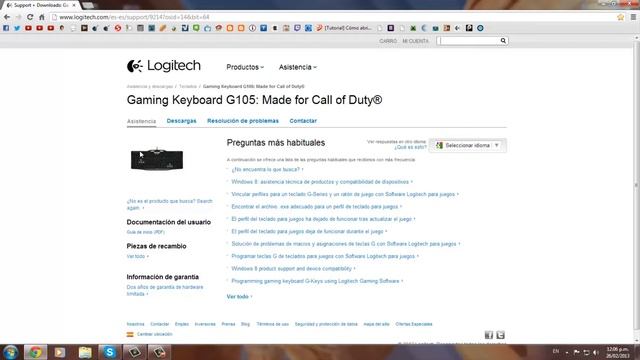The width and height of the screenshot is (640, 360).
Task: Open the Twitter bookmark in the bookmarks bar
Action: [17, 28]
